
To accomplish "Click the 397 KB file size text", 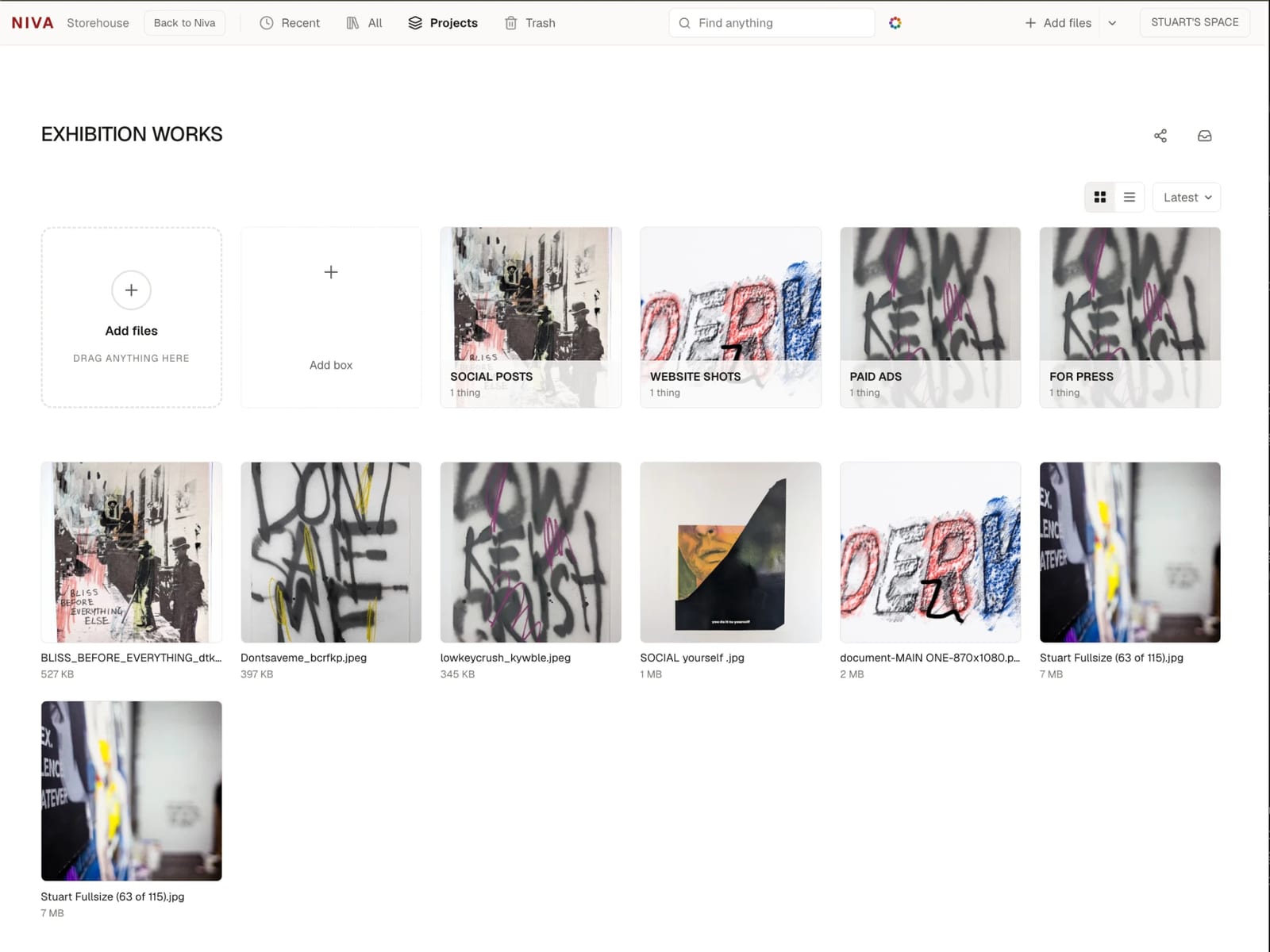I will pyautogui.click(x=257, y=674).
